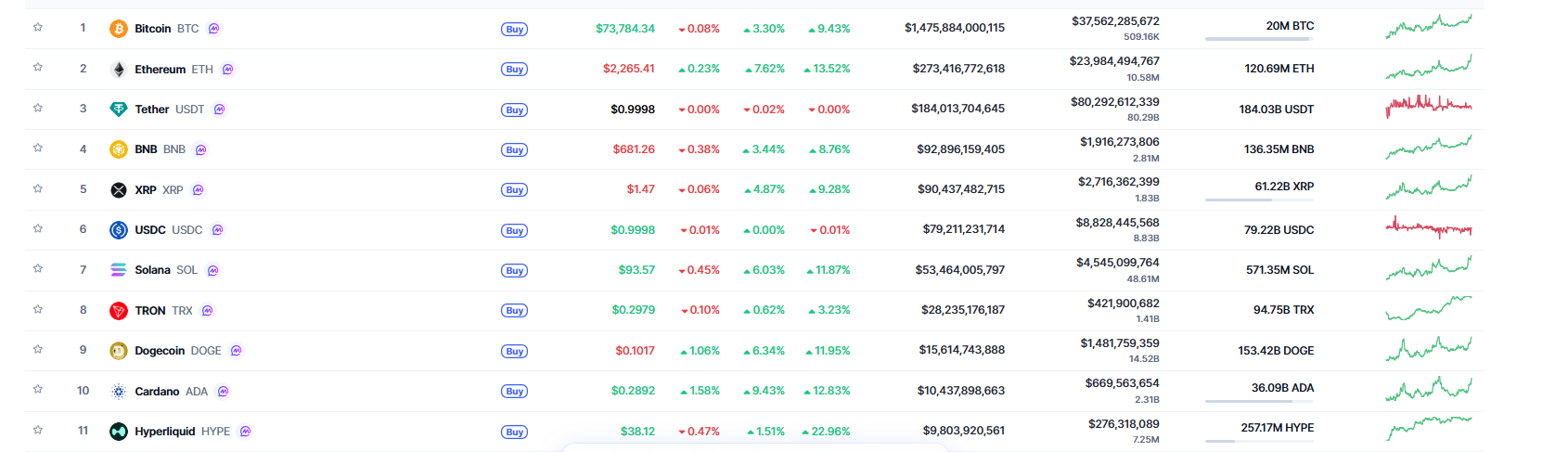
Task: Star Cardano for the watchlist
Action: (38, 389)
